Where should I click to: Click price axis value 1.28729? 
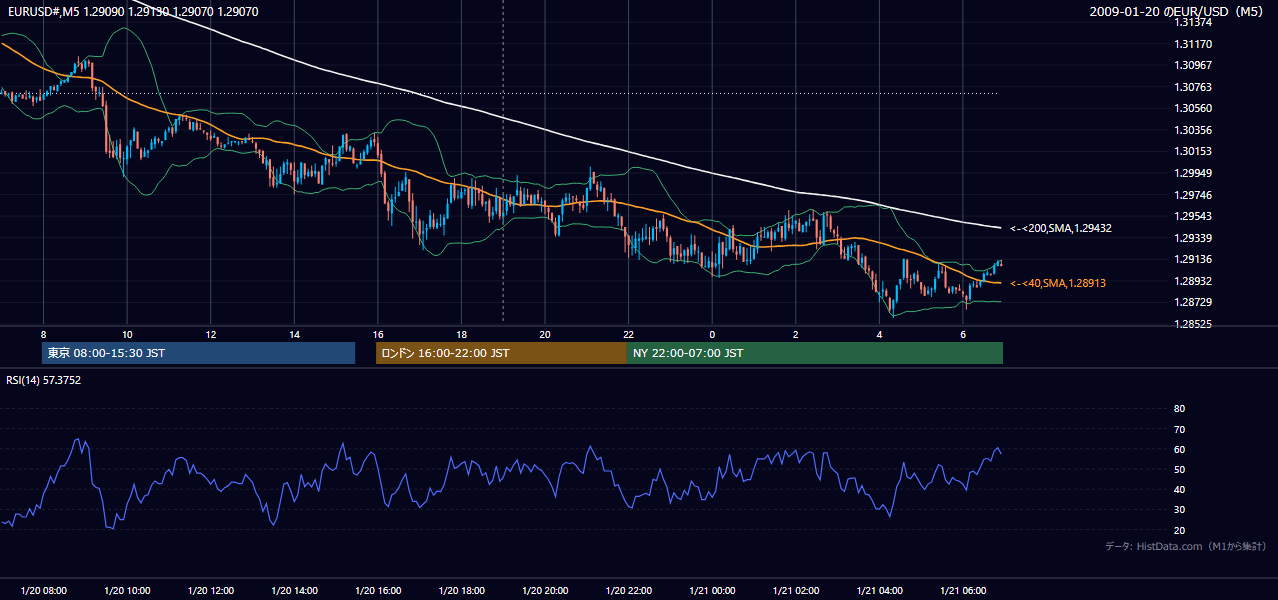1193,302
